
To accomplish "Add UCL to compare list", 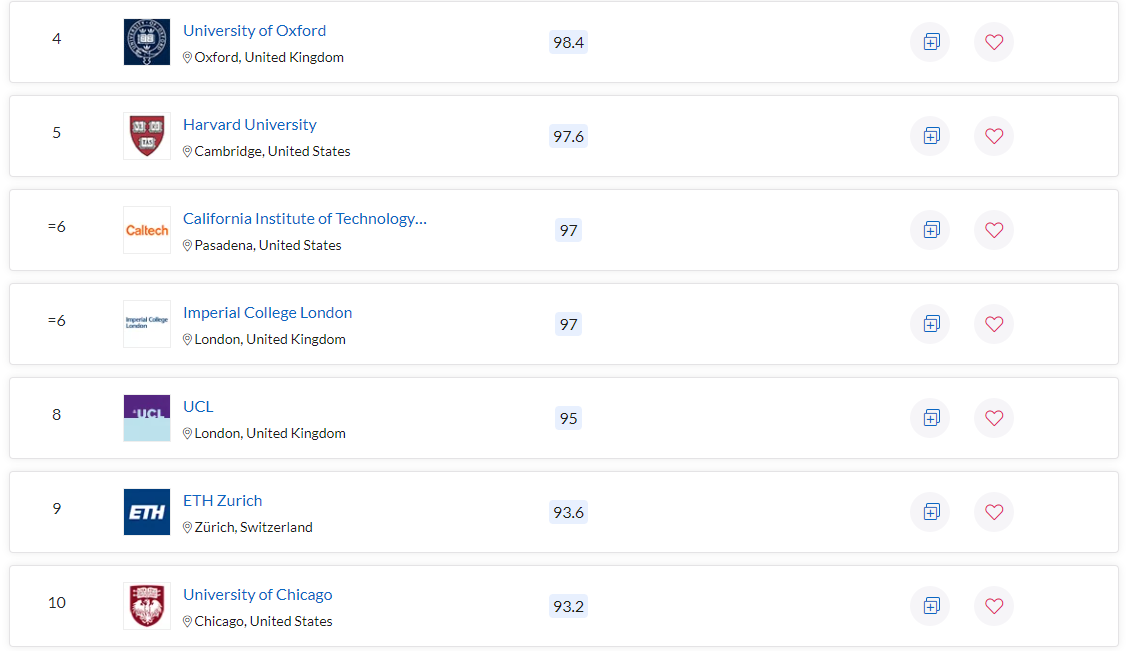I will pos(931,418).
